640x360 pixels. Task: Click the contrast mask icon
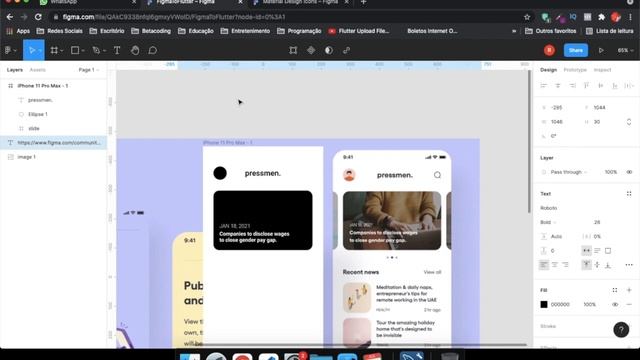(329, 50)
